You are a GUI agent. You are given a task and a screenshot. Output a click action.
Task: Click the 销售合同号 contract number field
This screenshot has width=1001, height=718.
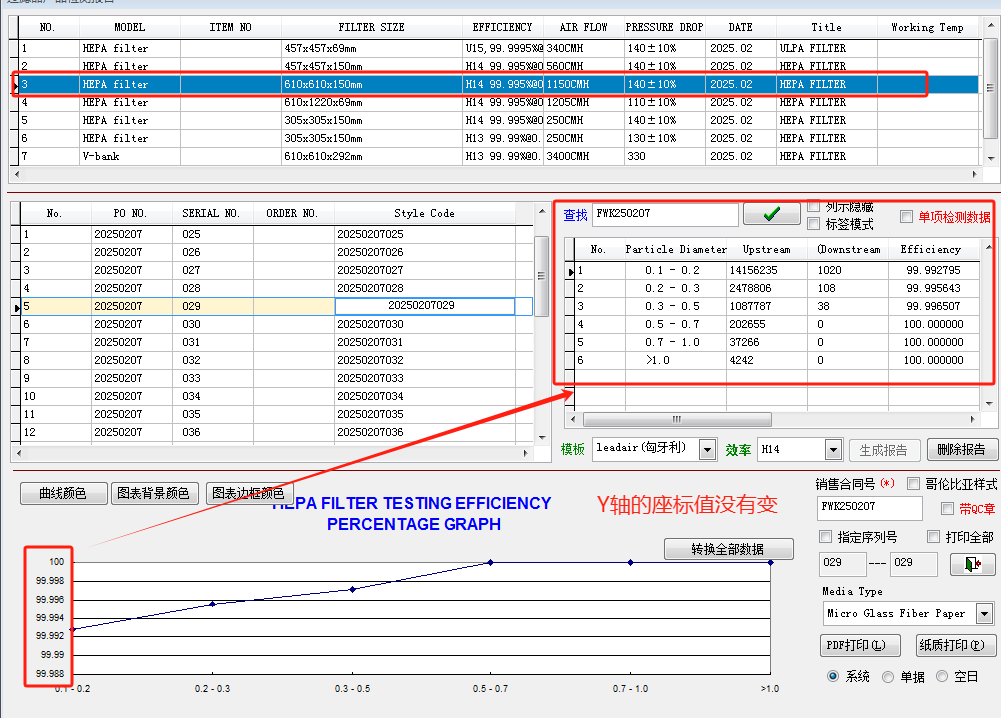[869, 508]
